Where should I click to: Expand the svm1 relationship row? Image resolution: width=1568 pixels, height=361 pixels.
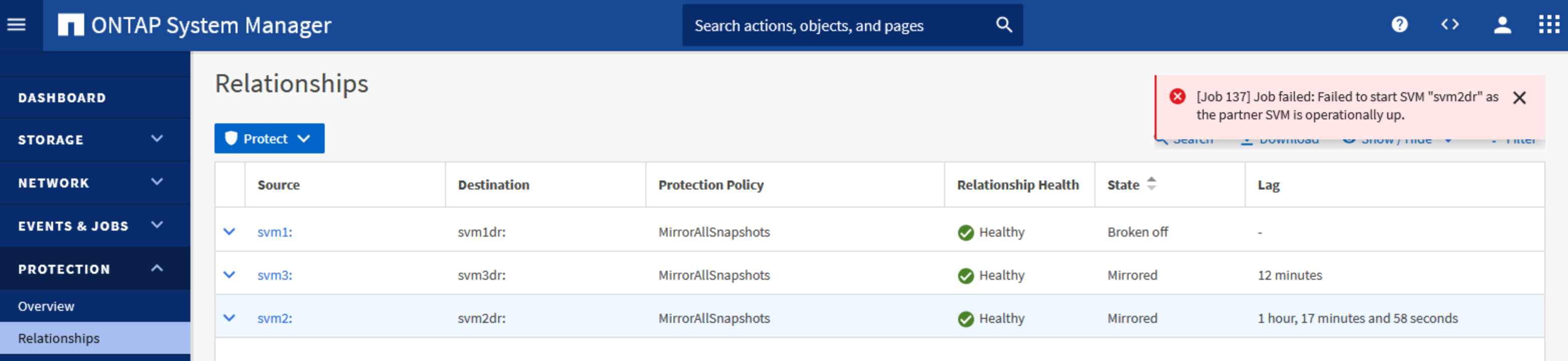pyautogui.click(x=230, y=232)
